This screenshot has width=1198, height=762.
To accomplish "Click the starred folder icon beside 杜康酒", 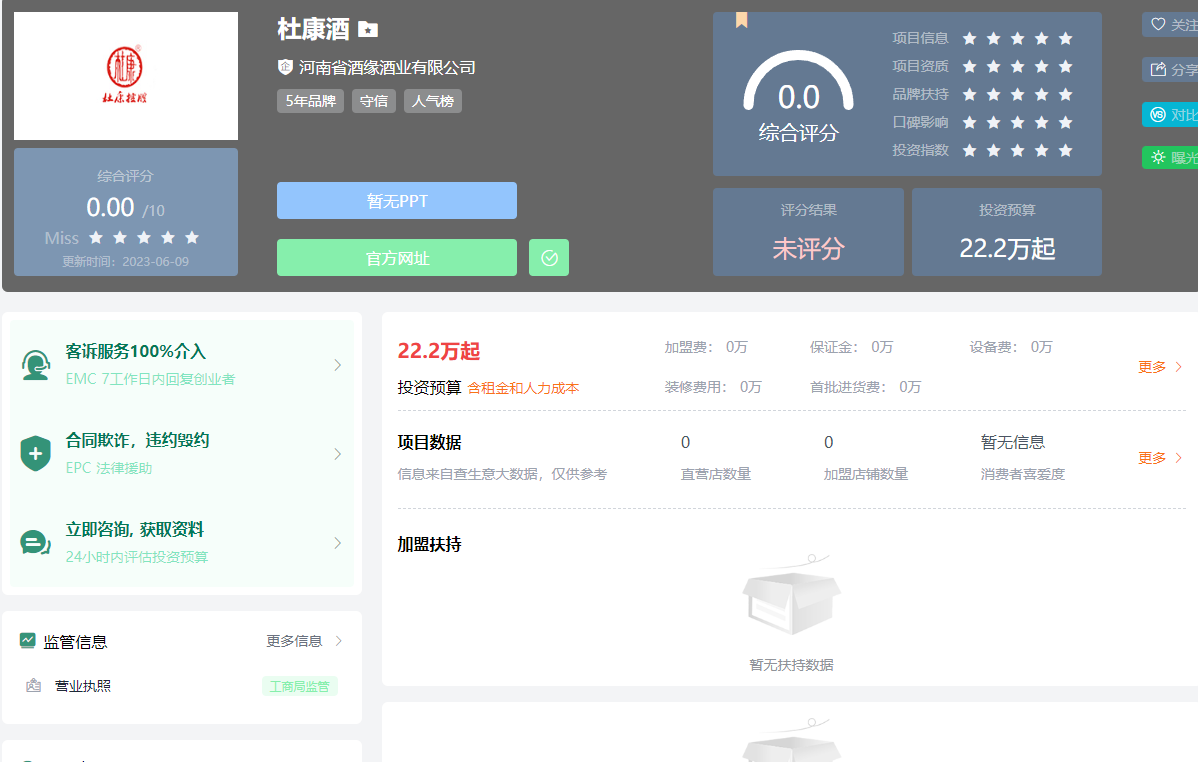I will click(x=368, y=30).
